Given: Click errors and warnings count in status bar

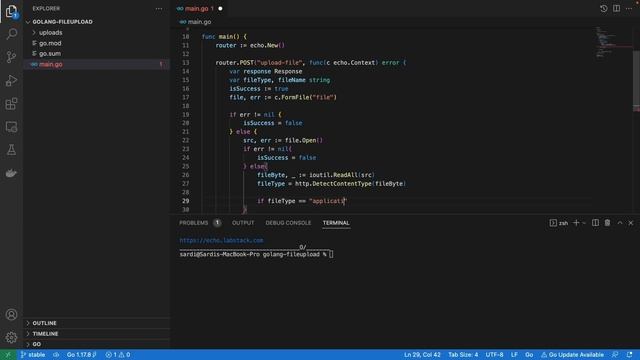Looking at the screenshot, I should pos(118,355).
